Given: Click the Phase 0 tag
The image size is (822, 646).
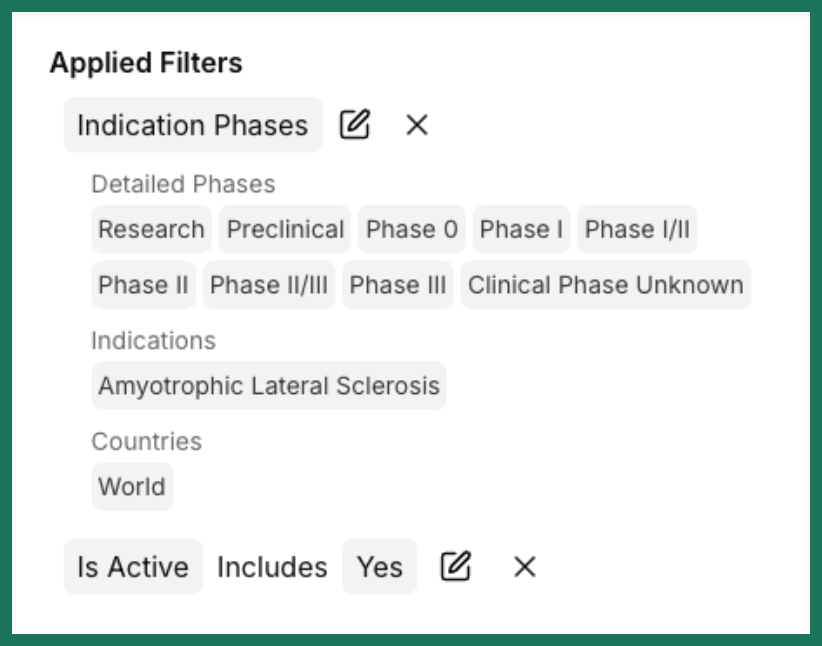Looking at the screenshot, I should (412, 229).
